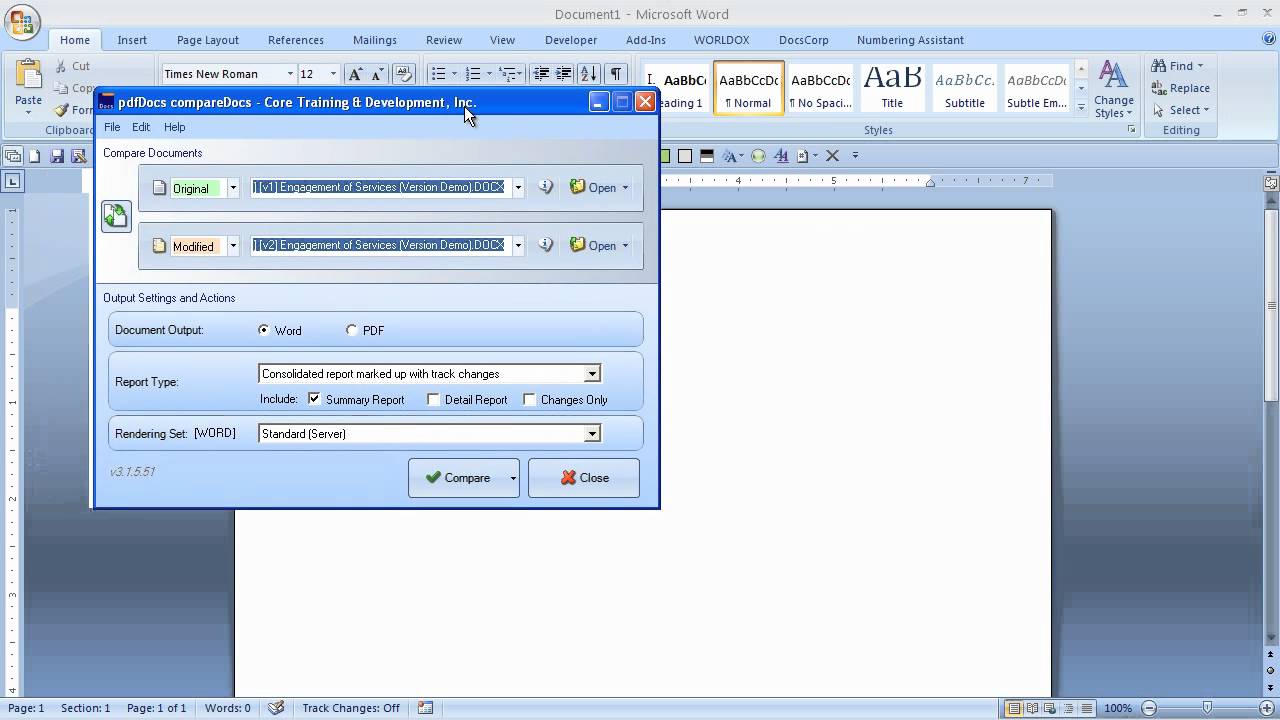
Task: Expand the Report Type dropdown
Action: point(592,374)
